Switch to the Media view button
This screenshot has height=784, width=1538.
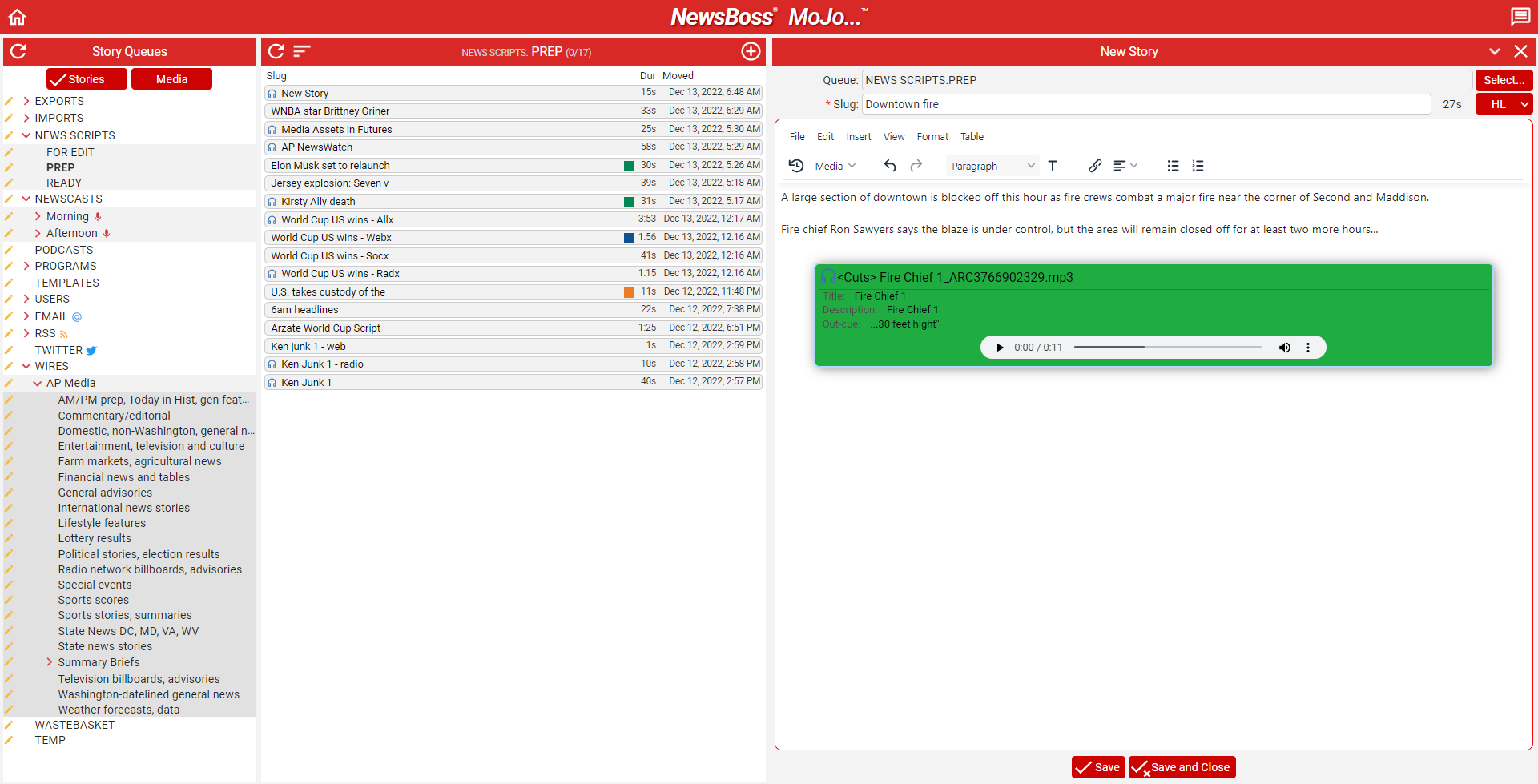click(171, 79)
